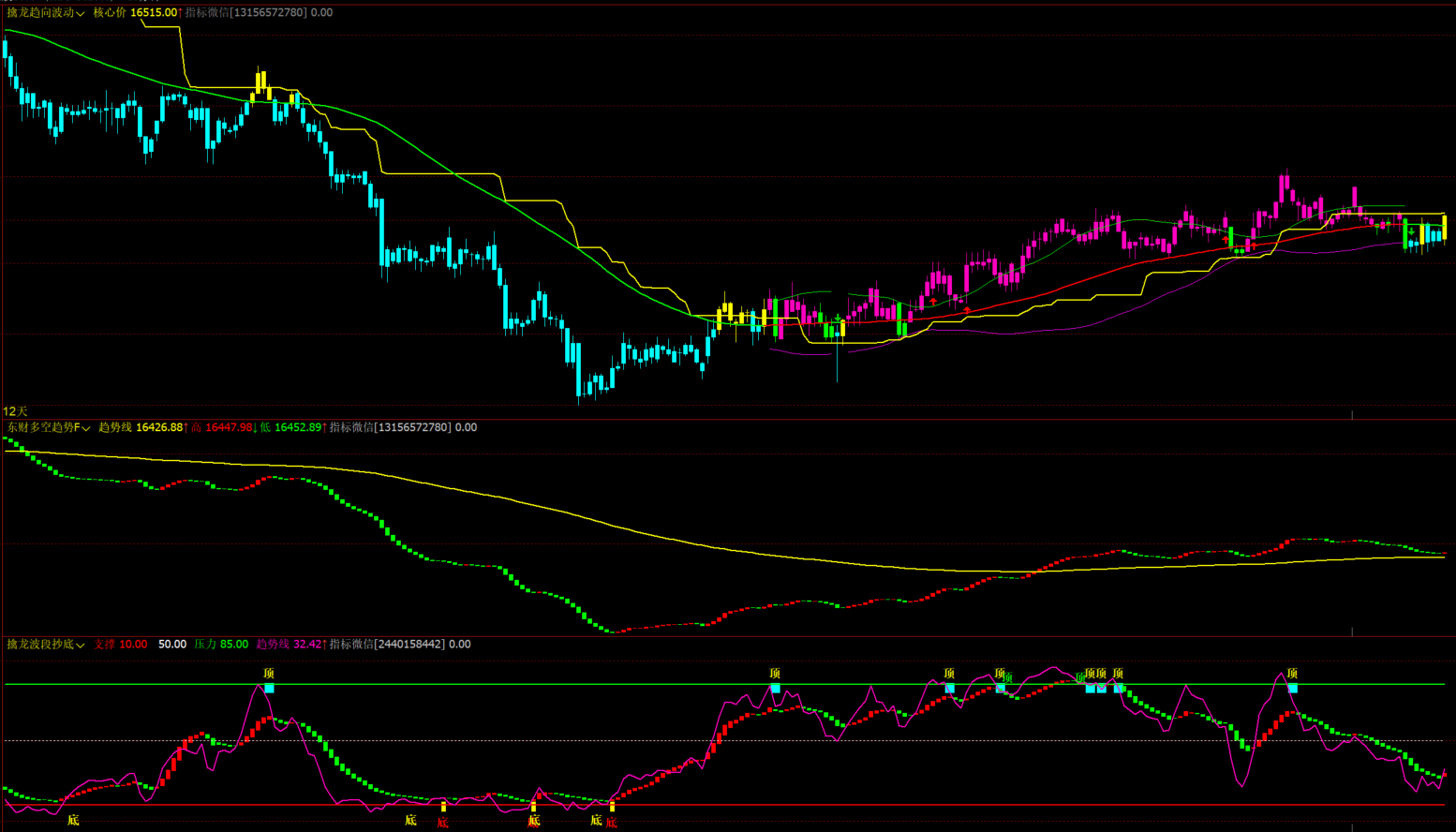The height and width of the screenshot is (832, 1456).
Task: Select the leftmost 底 bottom signal label
Action: 73,821
